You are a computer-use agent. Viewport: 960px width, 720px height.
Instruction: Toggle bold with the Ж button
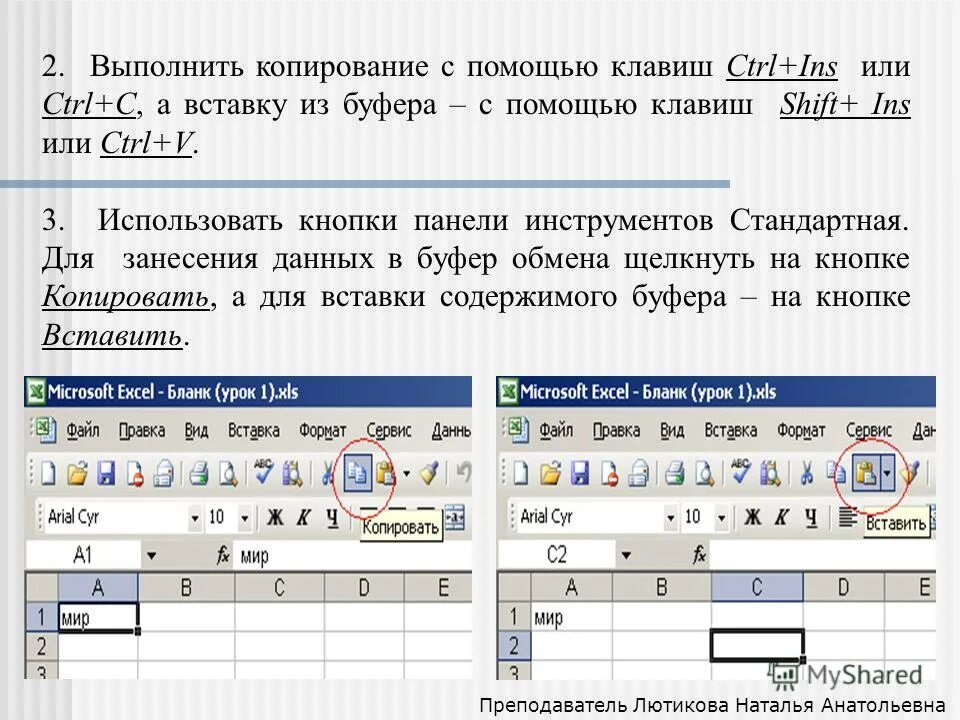pyautogui.click(x=274, y=515)
